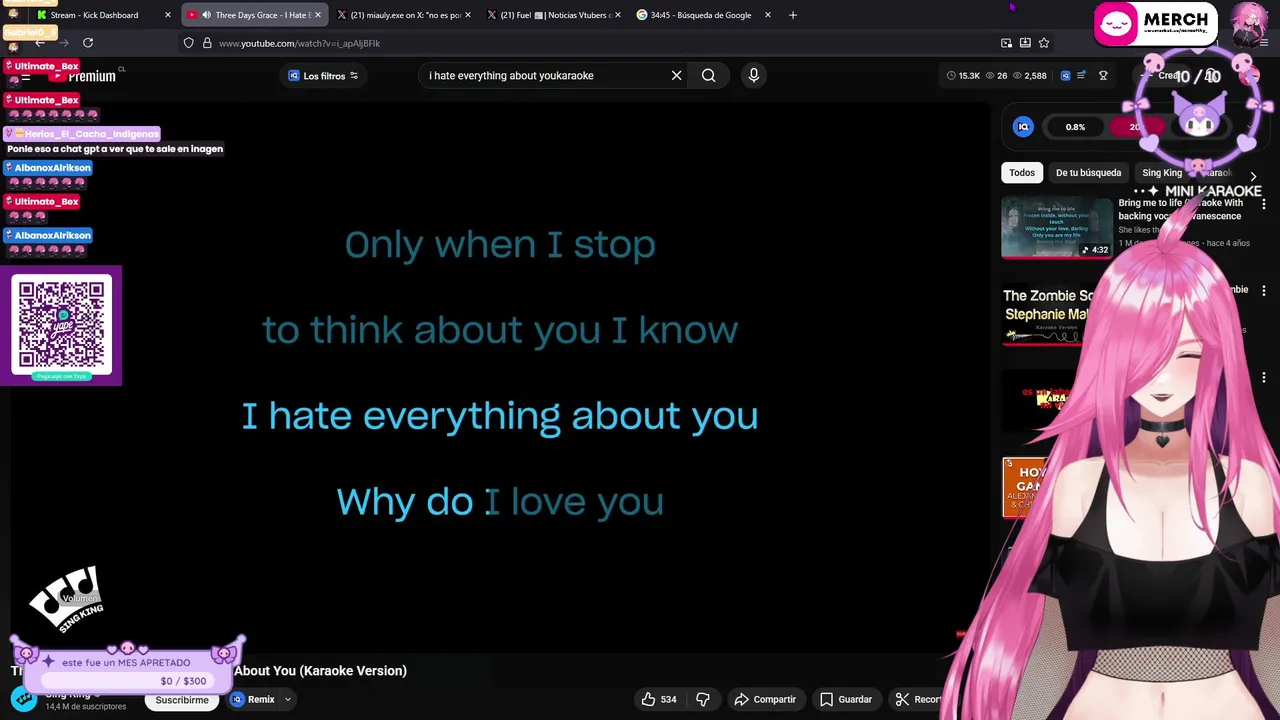1280x720 pixels.
Task: Dislike the video with thumbs down
Action: (703, 699)
